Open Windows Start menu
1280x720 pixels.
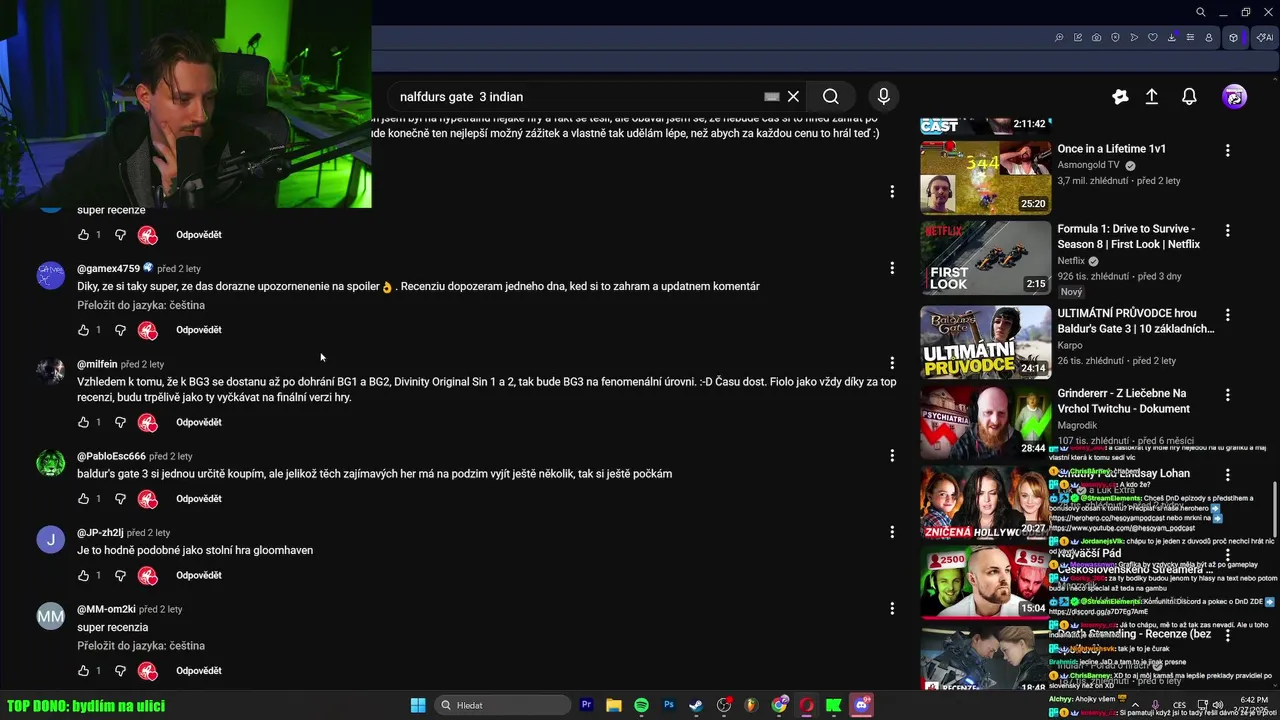pos(418,705)
